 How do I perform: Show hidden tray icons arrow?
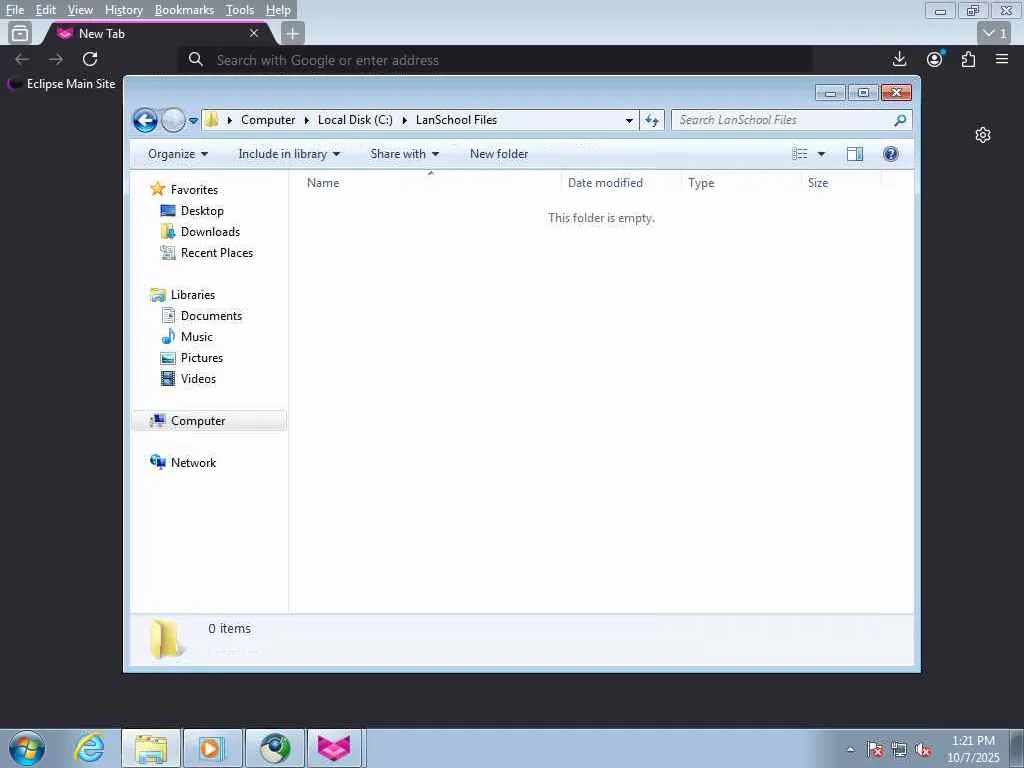850,749
